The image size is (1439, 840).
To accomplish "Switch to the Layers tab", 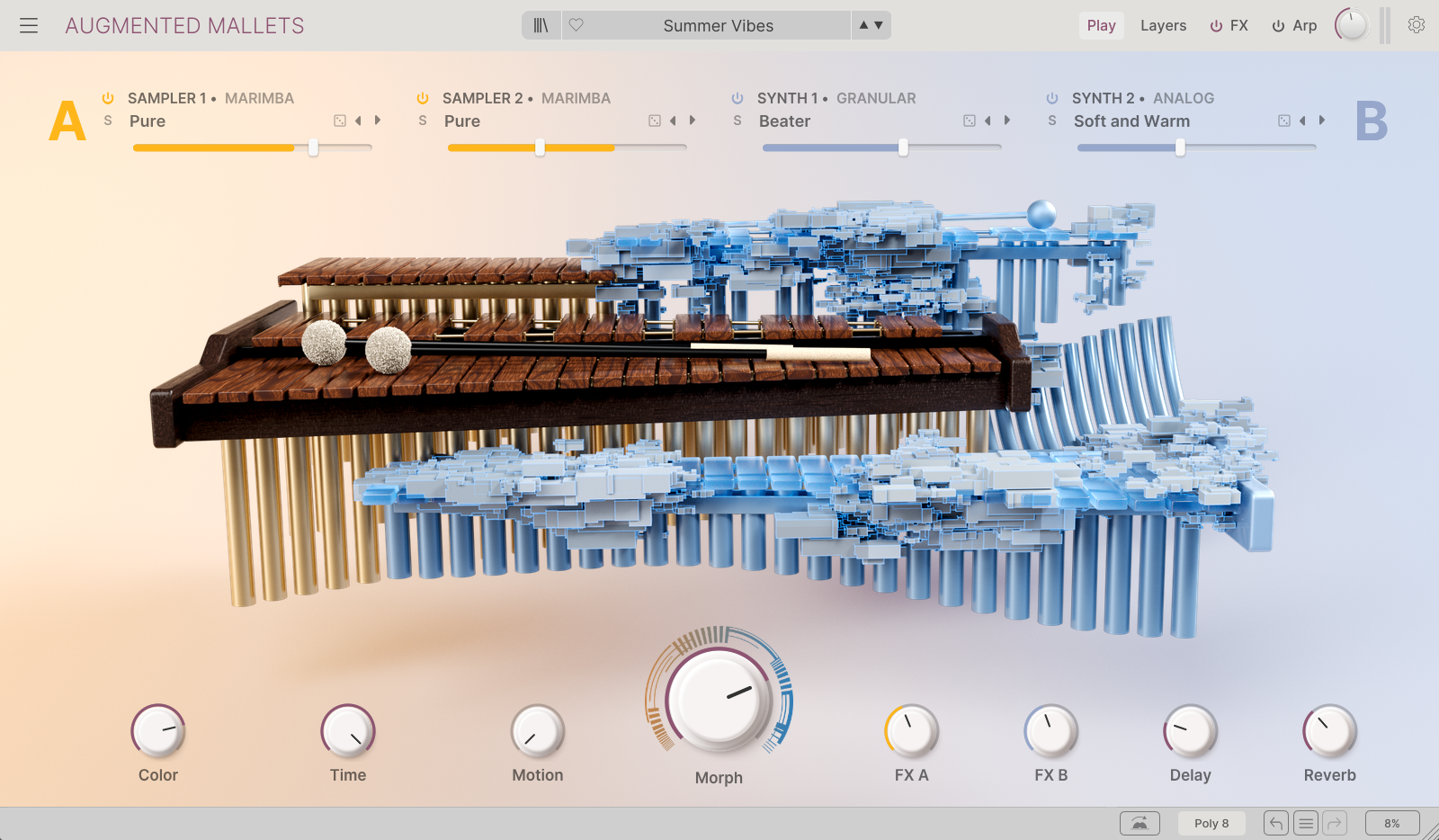I will click(x=1163, y=26).
